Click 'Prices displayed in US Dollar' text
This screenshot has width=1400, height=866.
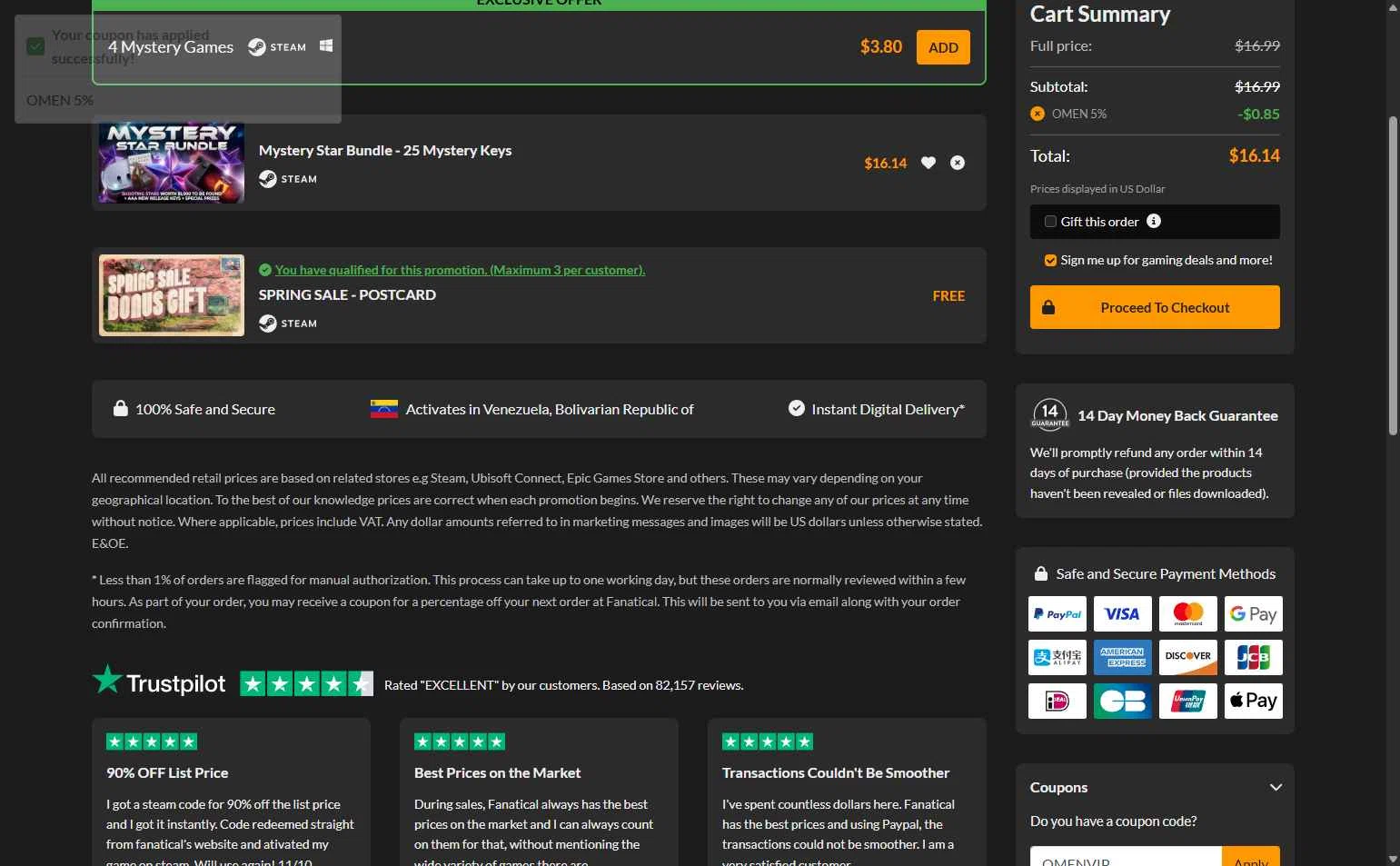click(x=1097, y=189)
